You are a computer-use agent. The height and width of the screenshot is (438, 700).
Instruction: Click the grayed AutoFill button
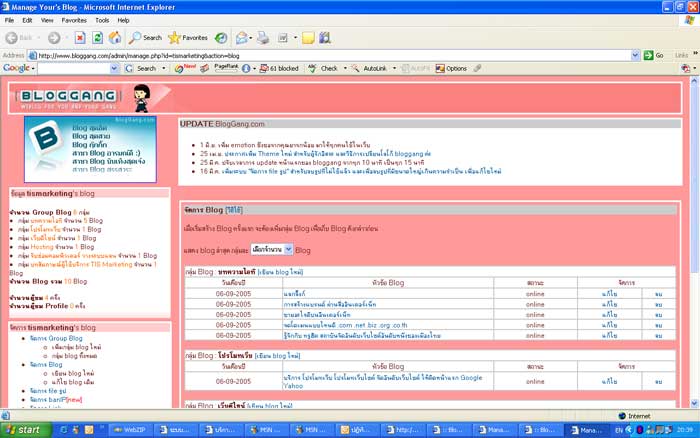[x=415, y=68]
